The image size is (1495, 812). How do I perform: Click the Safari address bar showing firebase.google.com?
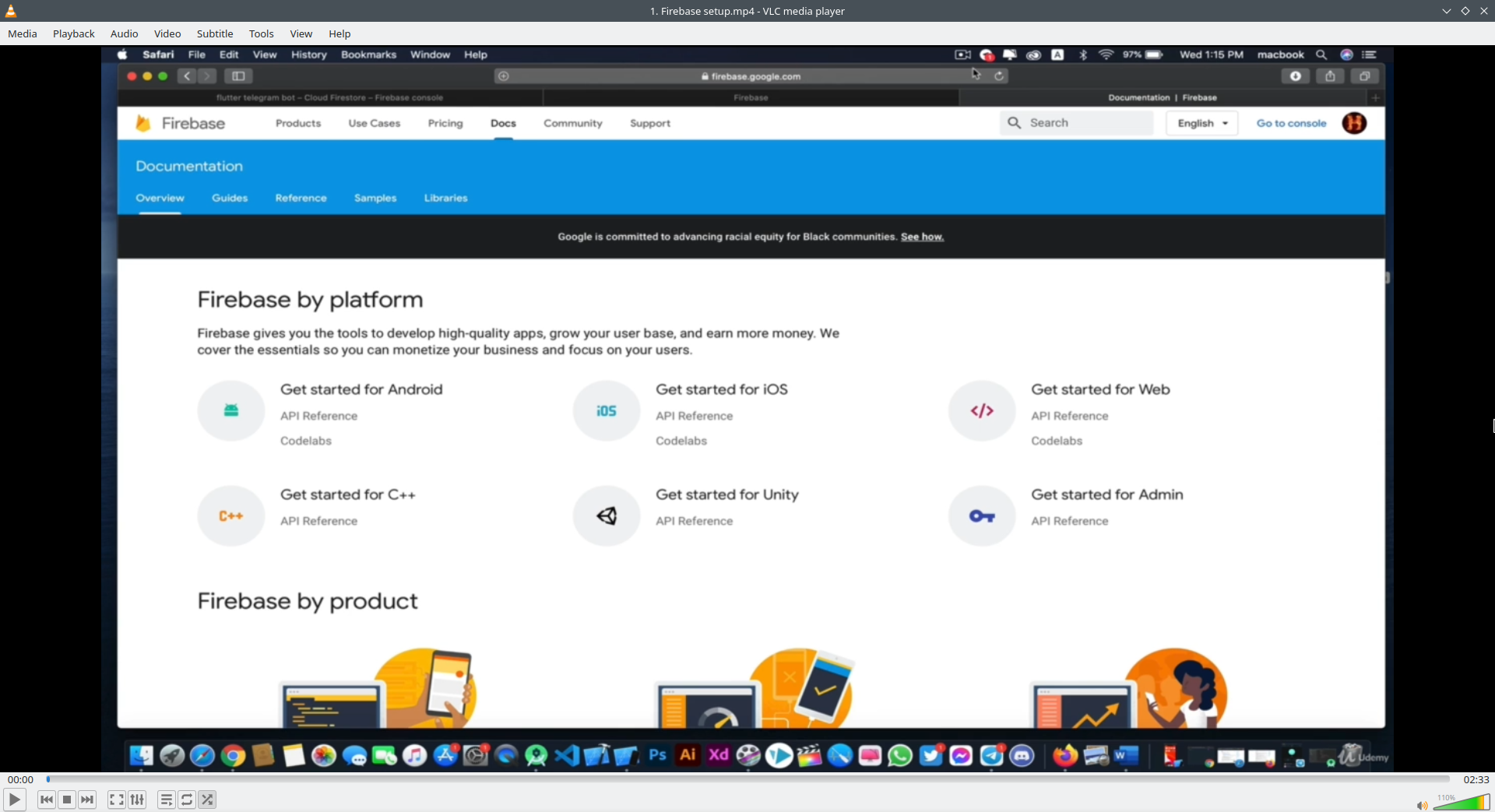click(751, 76)
